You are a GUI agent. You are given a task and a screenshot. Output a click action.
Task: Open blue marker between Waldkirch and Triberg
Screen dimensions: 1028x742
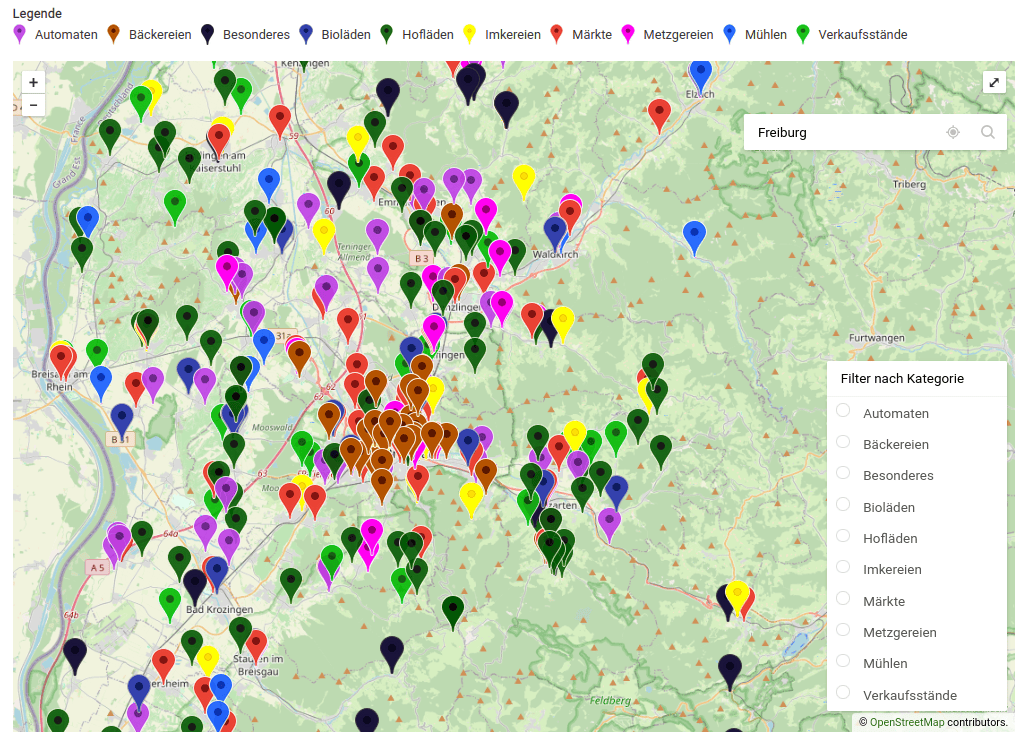(694, 235)
